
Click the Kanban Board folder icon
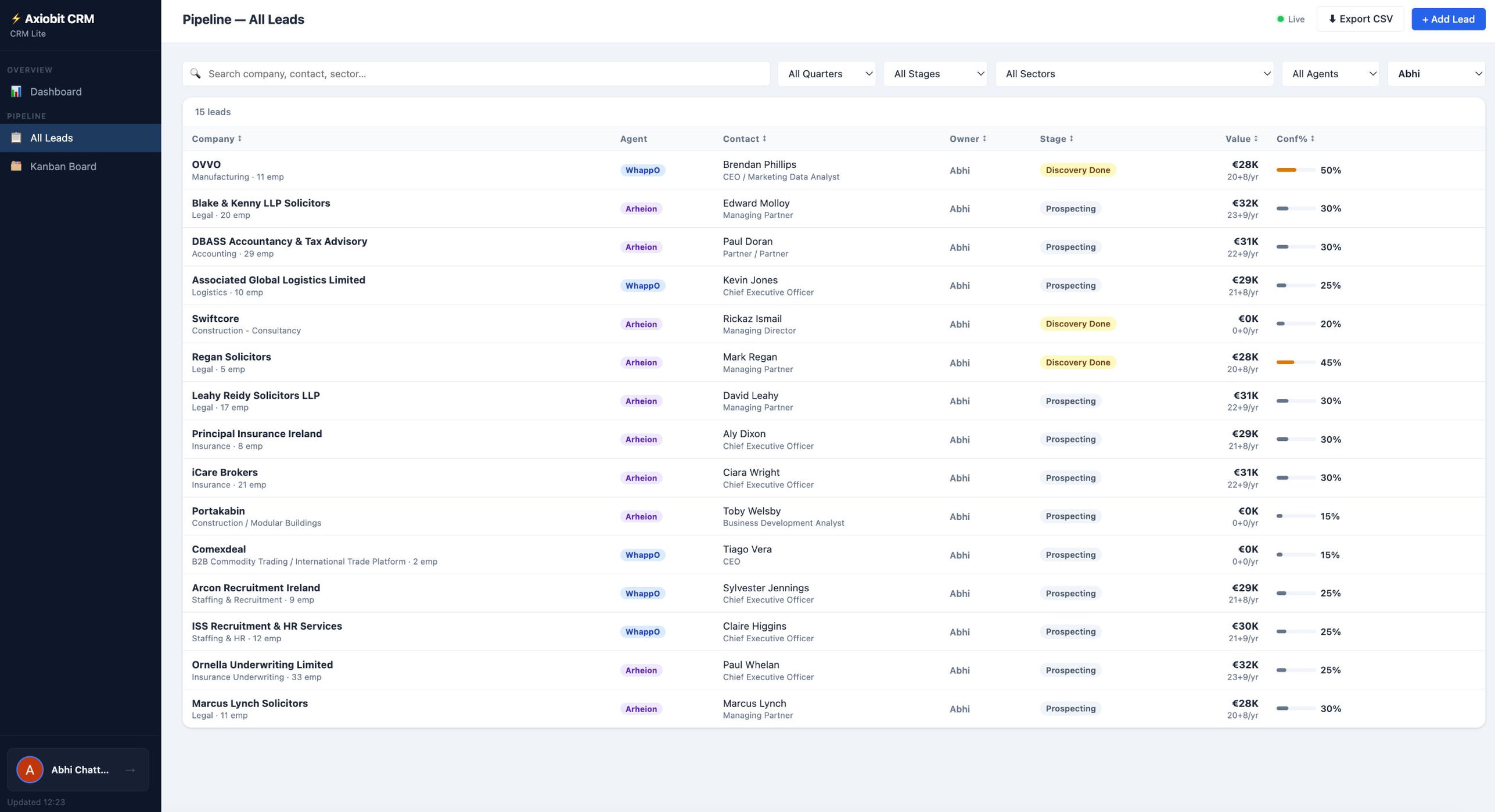point(16,166)
